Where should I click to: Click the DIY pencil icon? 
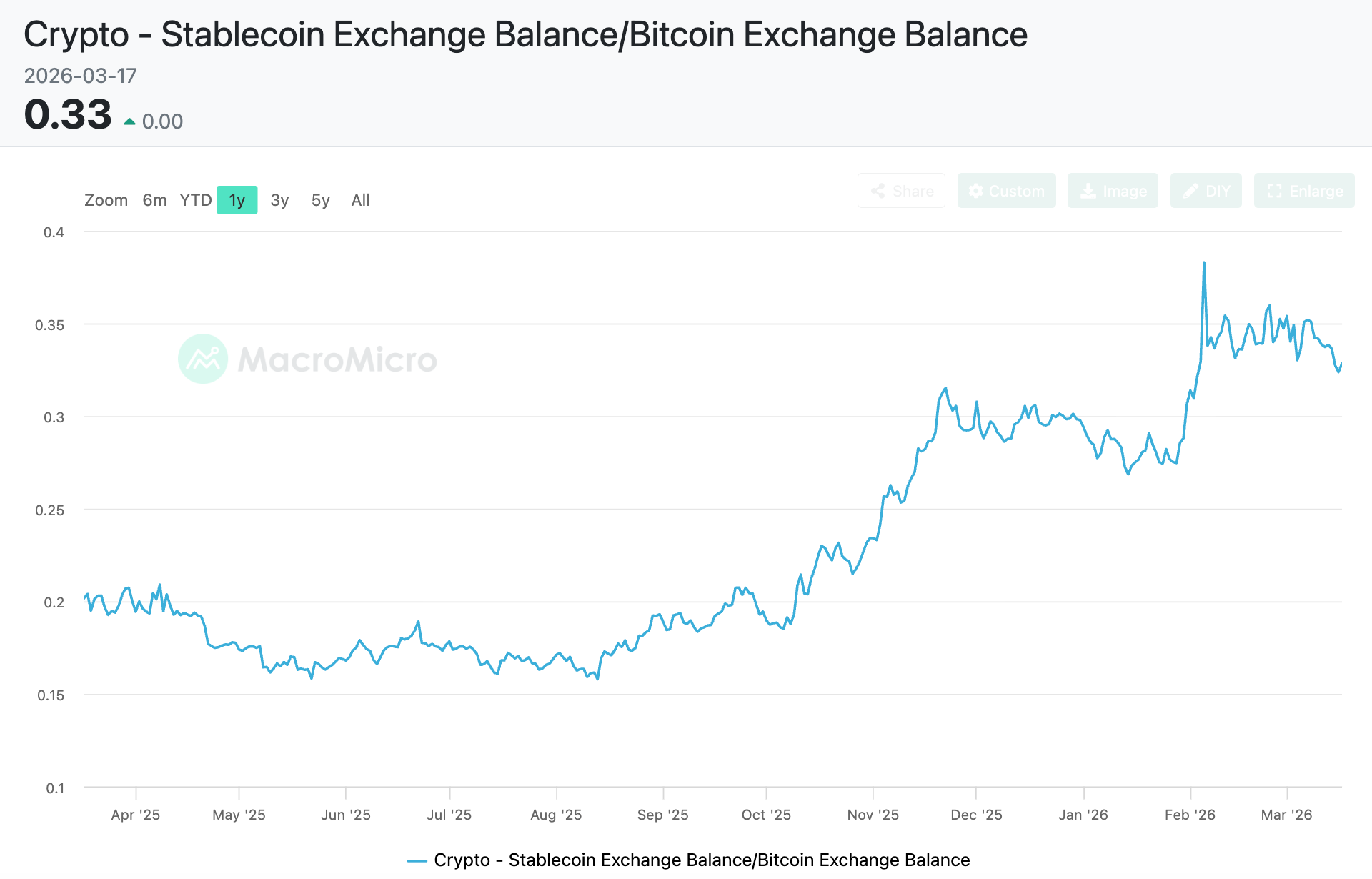click(1190, 191)
